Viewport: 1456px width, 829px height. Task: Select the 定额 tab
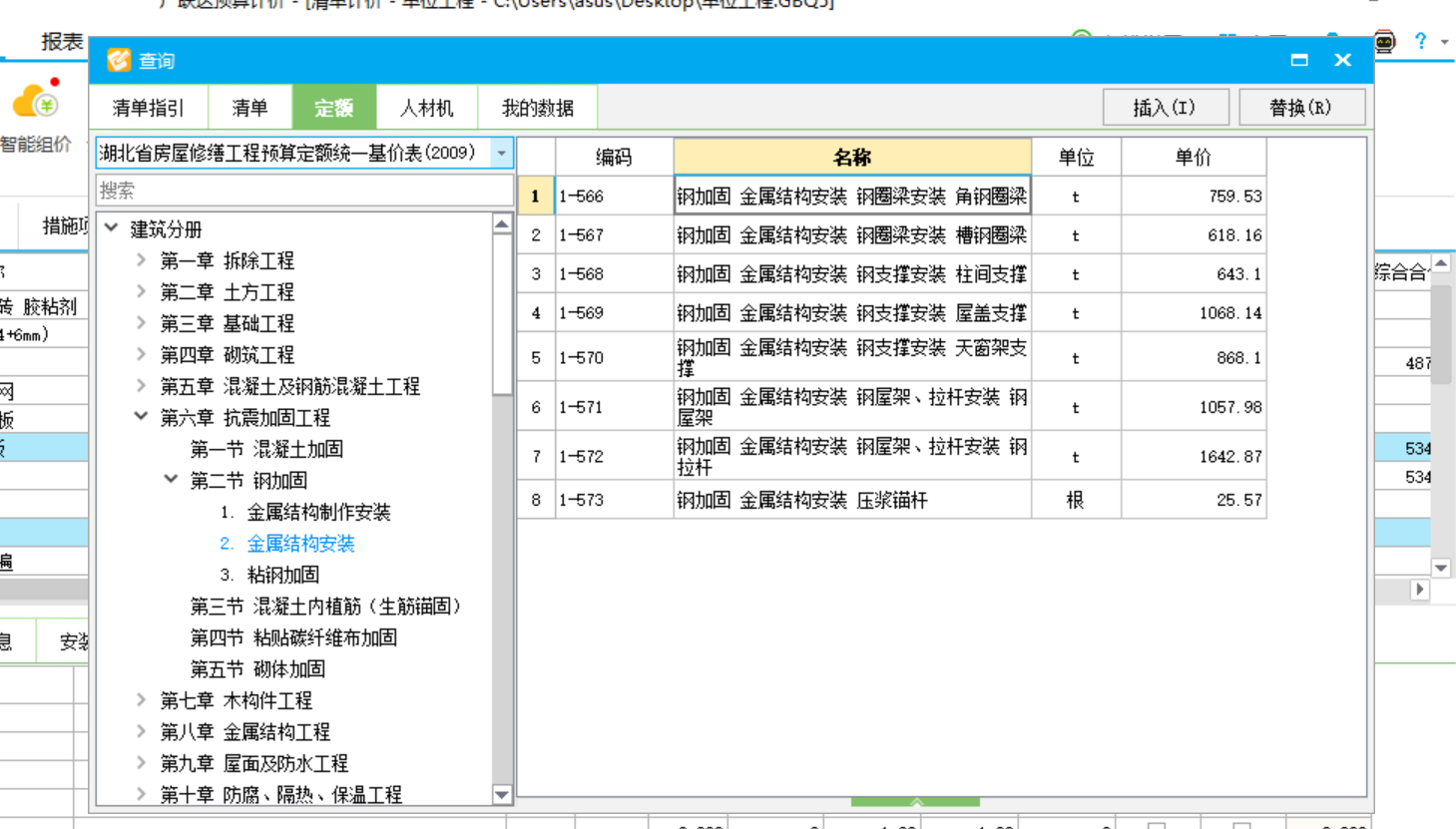333,108
